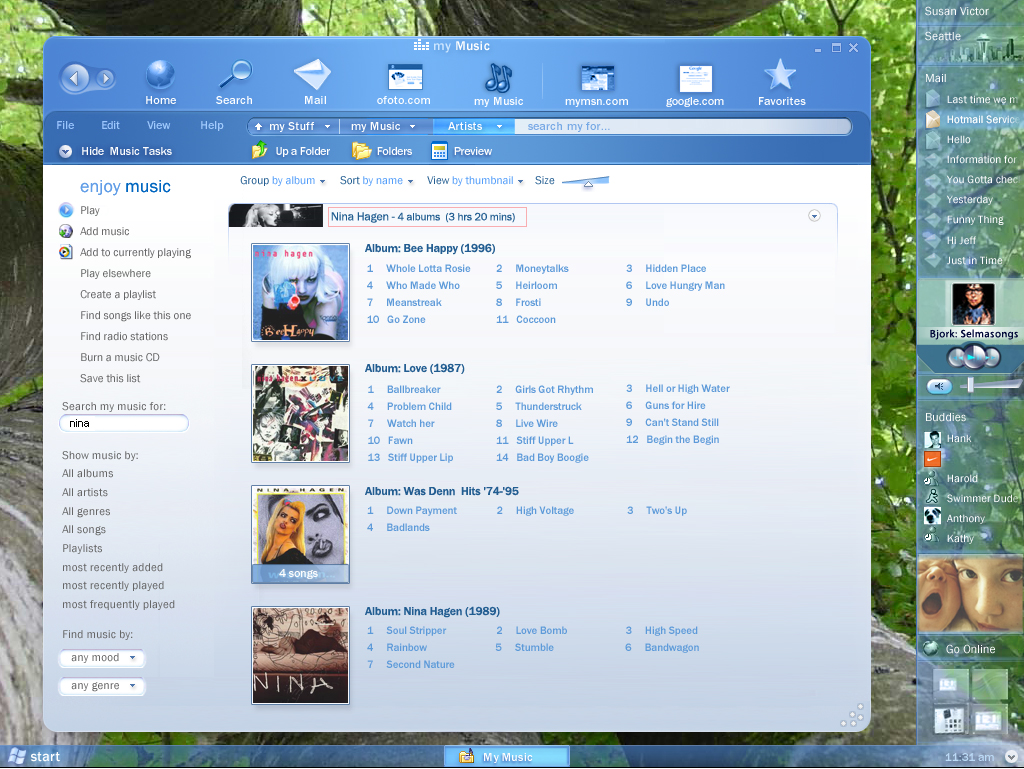Click the Go Online globe icon

pos(930,648)
